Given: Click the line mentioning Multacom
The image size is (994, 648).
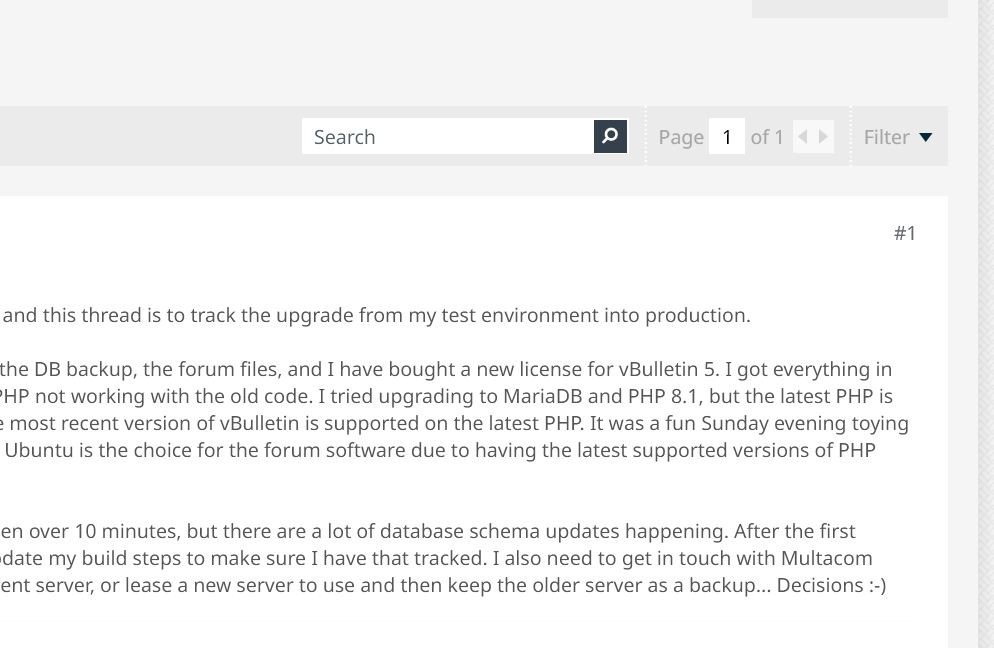Looking at the screenshot, I should [436, 558].
